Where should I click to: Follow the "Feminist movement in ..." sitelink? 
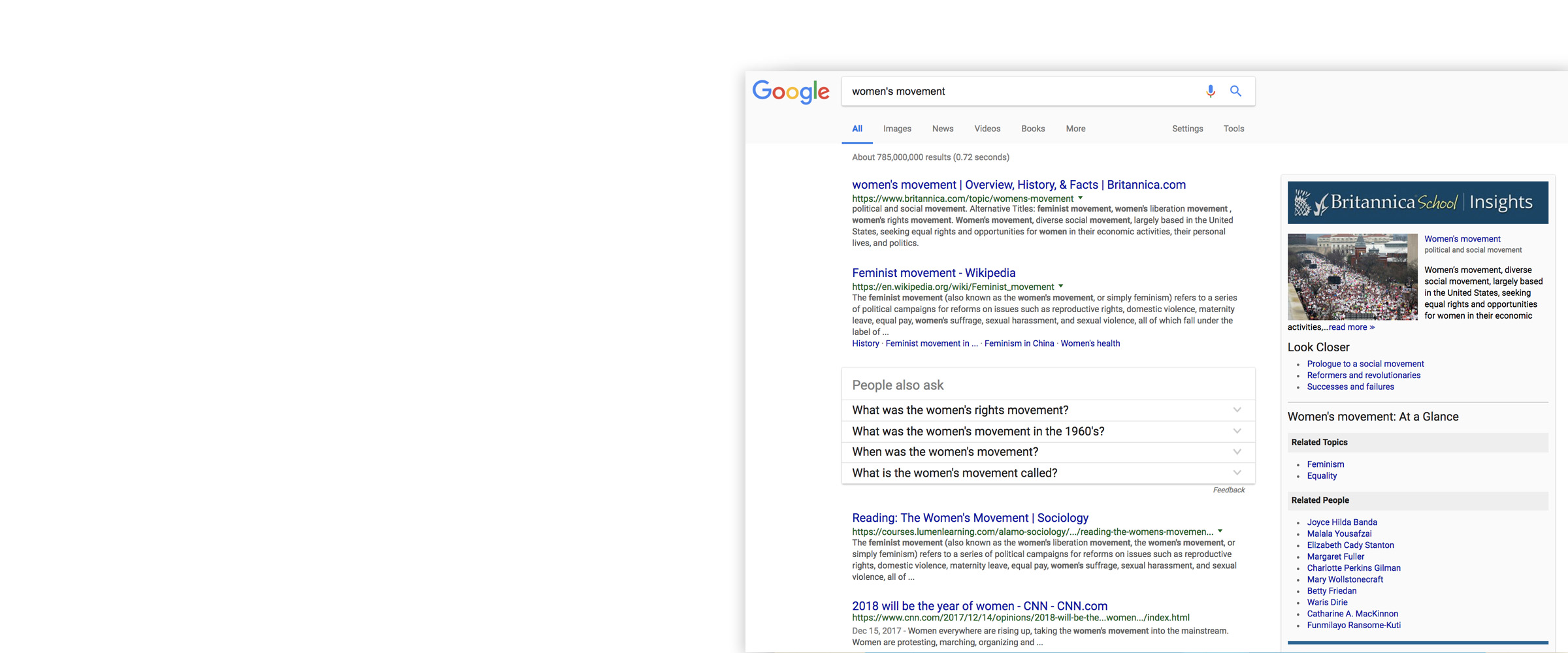932,343
